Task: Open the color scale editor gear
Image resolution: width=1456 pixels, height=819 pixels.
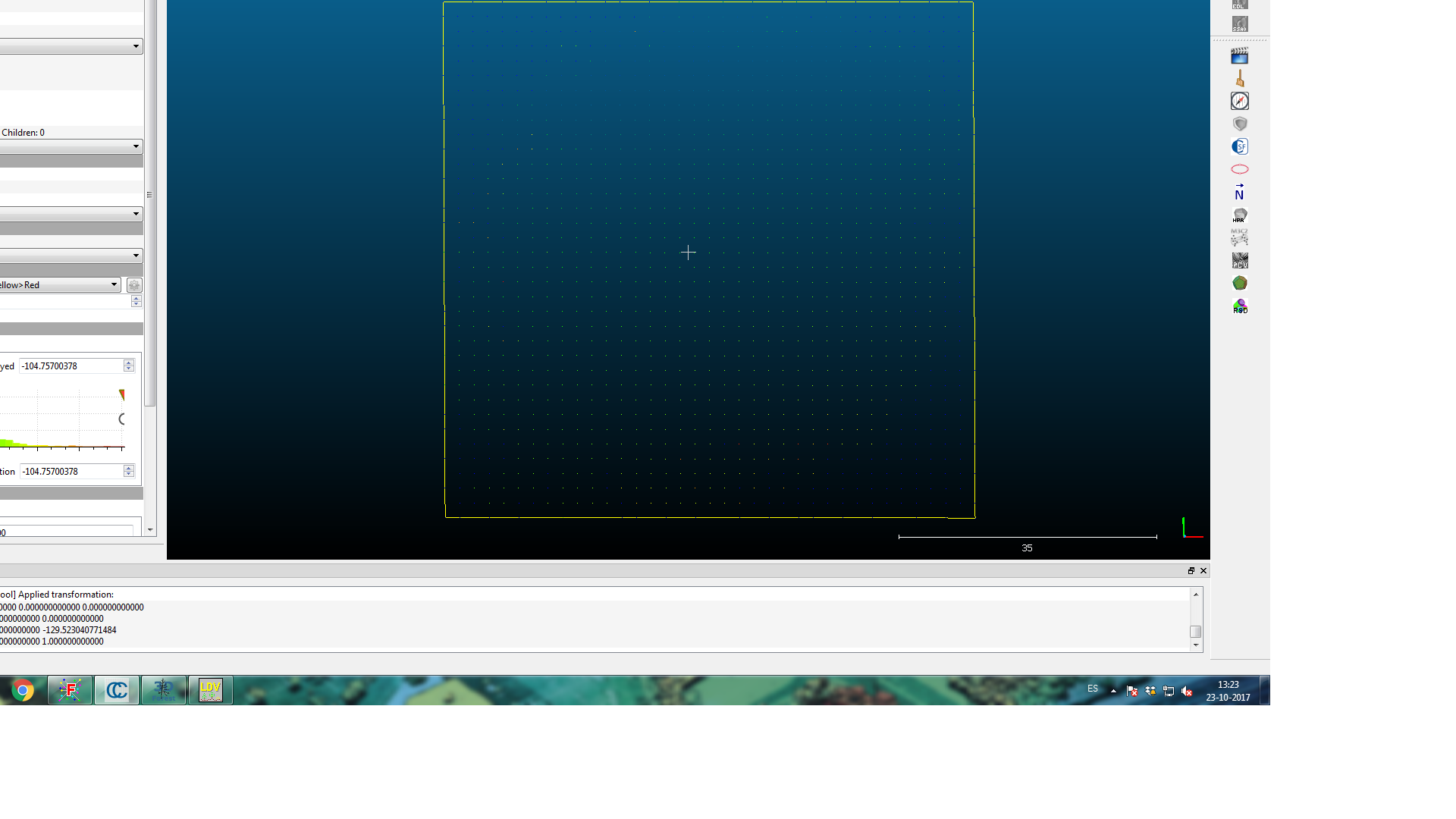Action: pos(133,285)
